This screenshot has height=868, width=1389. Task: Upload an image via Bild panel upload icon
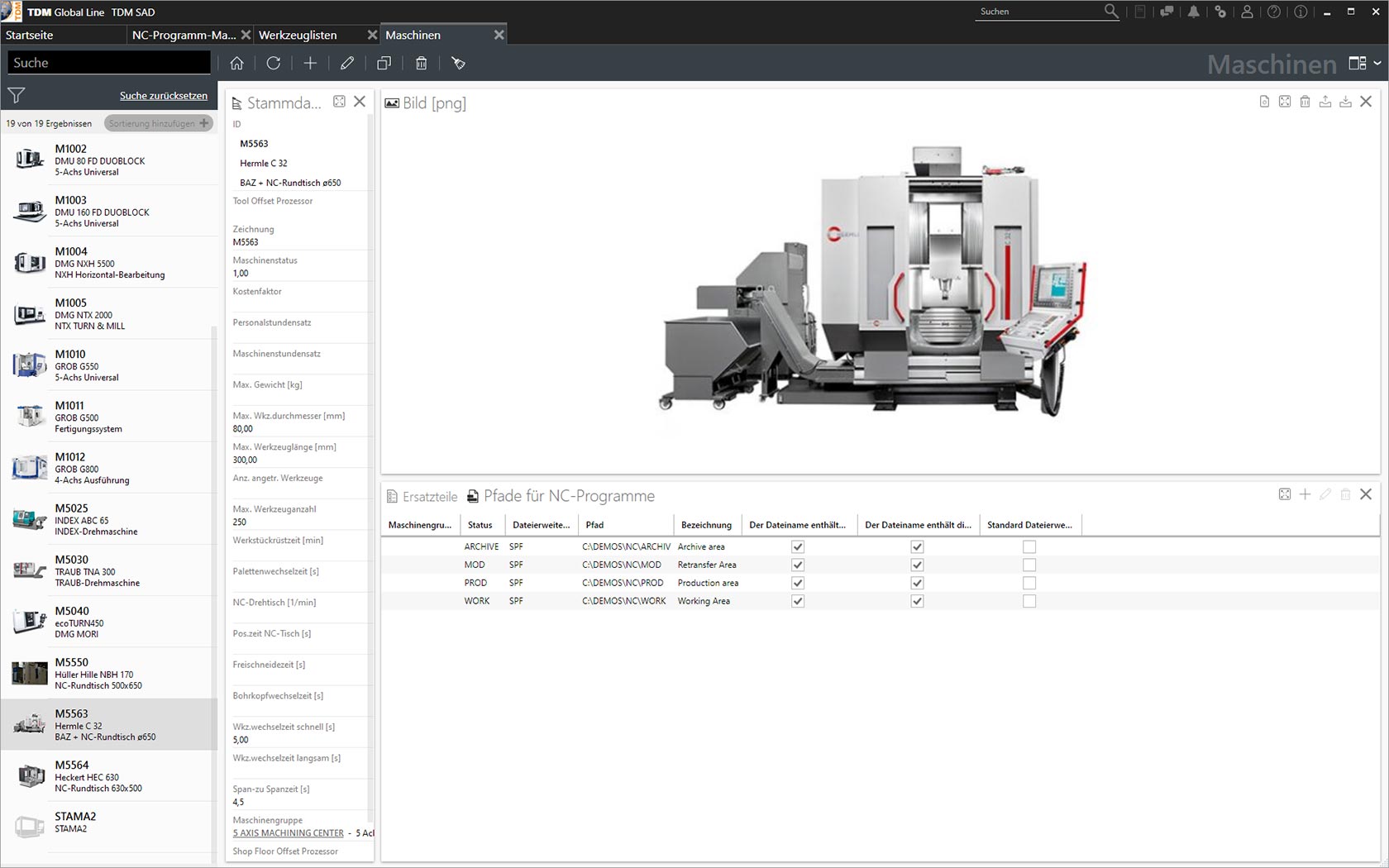click(x=1325, y=102)
